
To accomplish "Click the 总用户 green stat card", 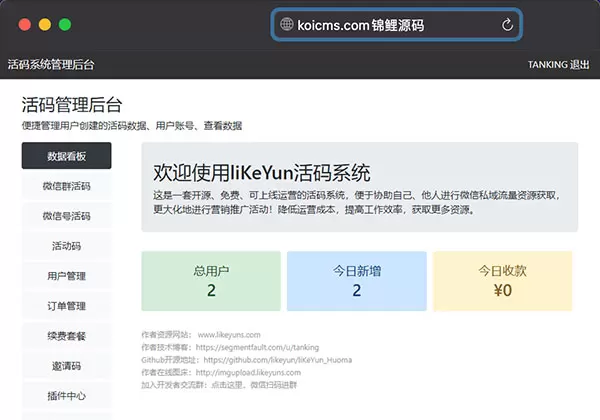I will coord(211,281).
